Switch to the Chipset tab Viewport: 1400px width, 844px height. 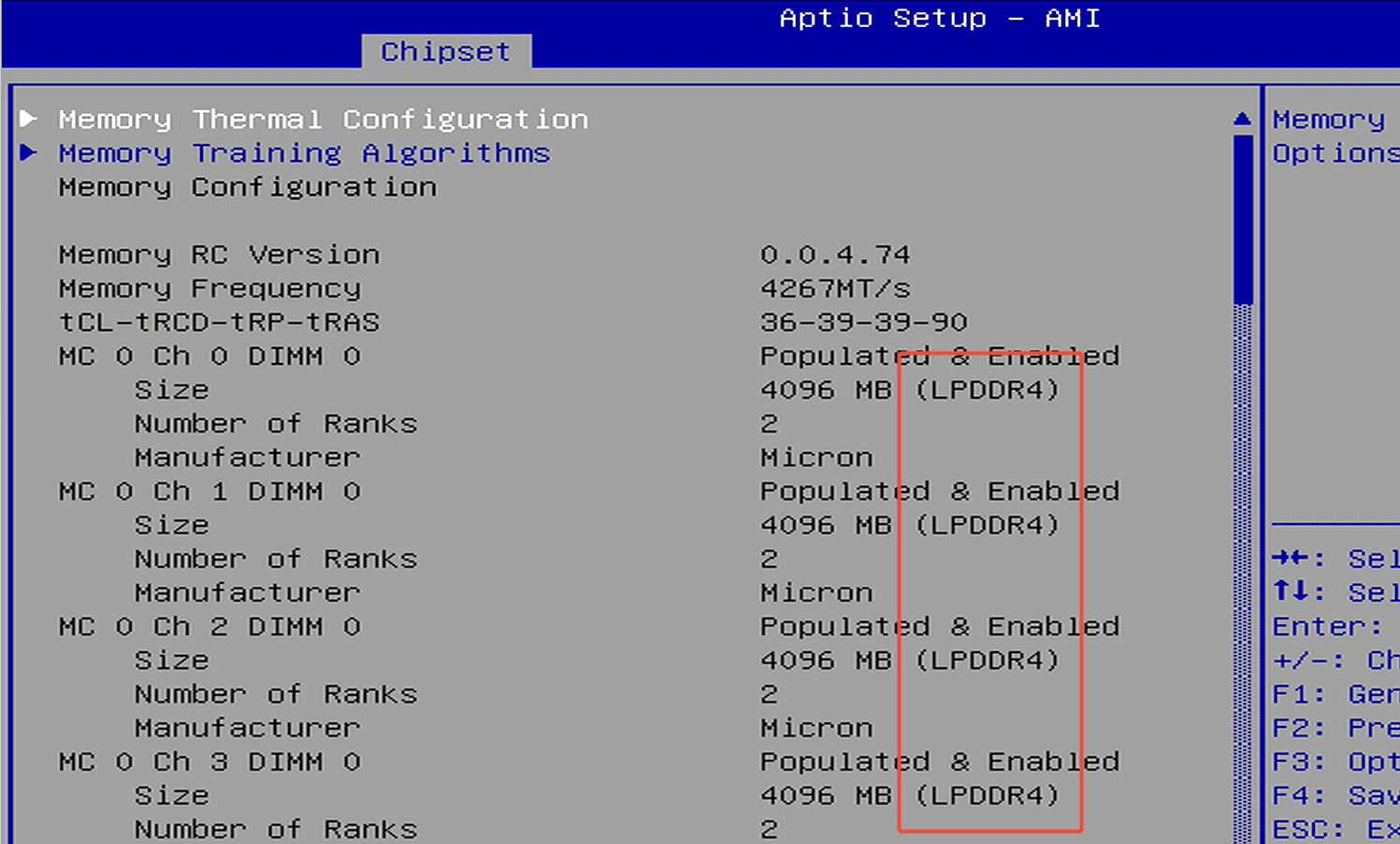pyautogui.click(x=445, y=51)
